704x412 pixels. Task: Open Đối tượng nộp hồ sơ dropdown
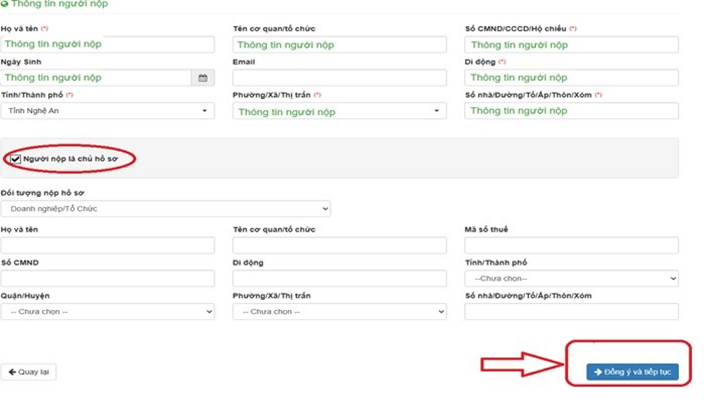click(x=166, y=209)
